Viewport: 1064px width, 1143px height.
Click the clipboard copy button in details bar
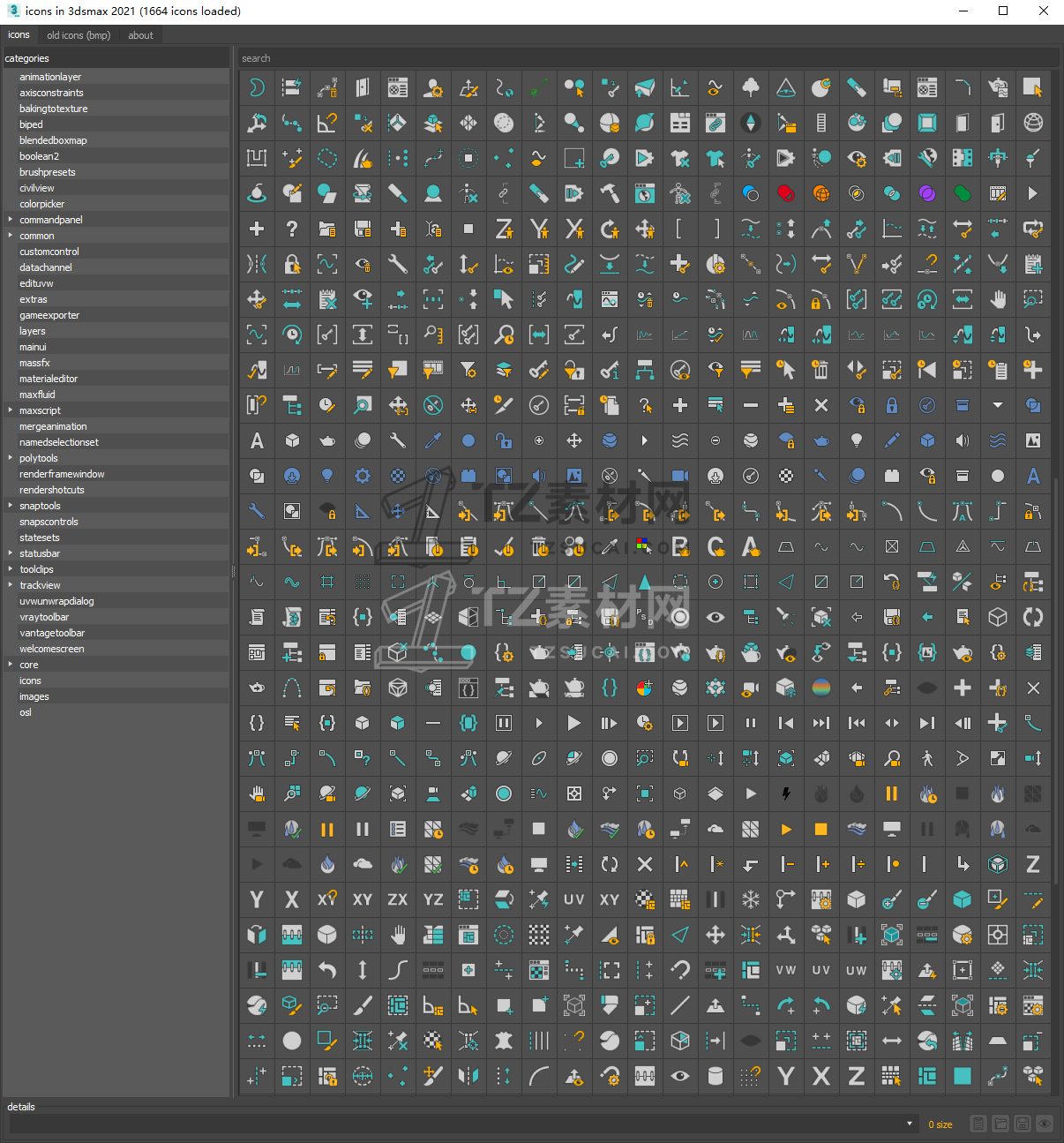tap(978, 1124)
